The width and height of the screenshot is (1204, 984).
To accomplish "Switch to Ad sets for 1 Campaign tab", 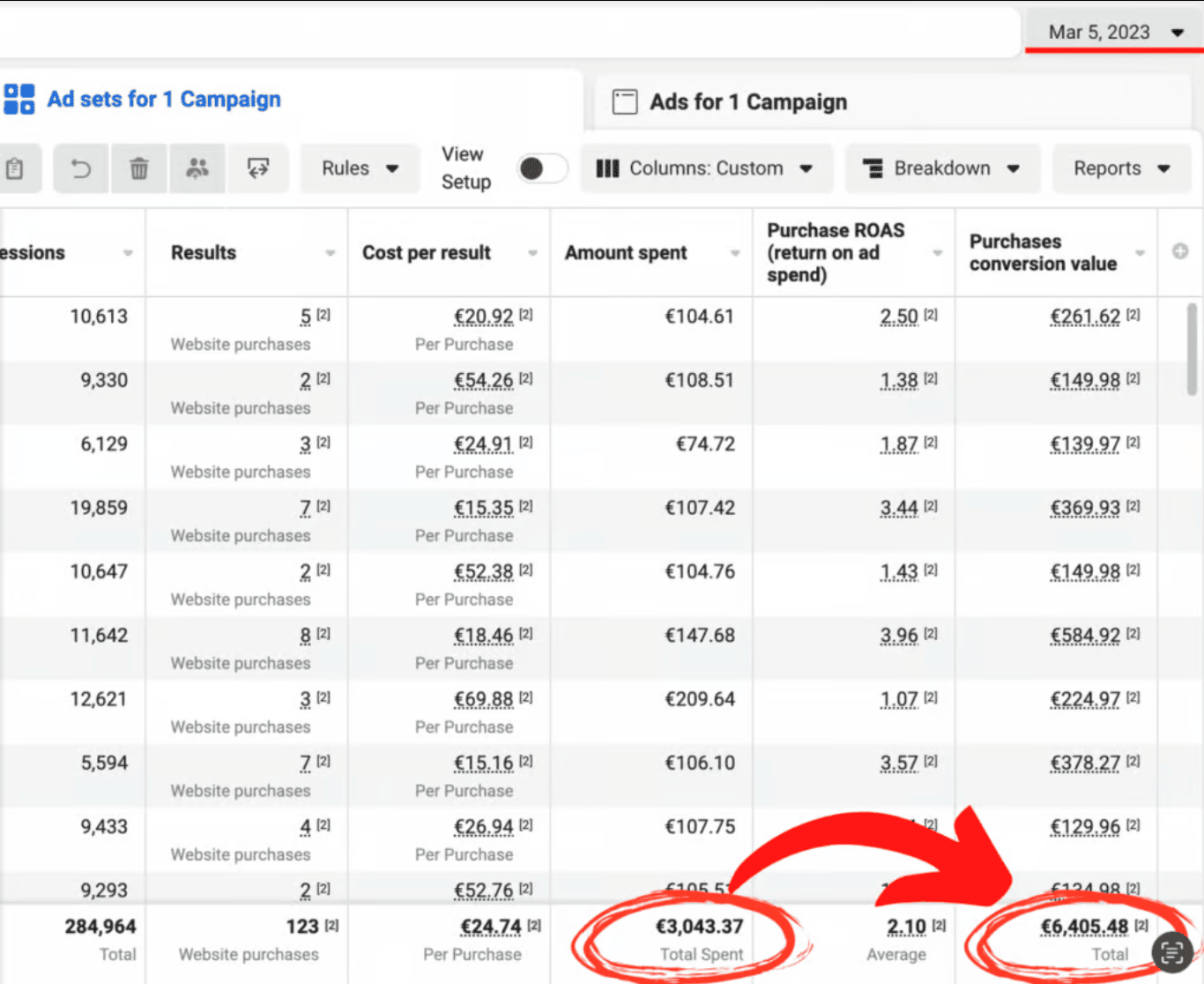I will [164, 100].
